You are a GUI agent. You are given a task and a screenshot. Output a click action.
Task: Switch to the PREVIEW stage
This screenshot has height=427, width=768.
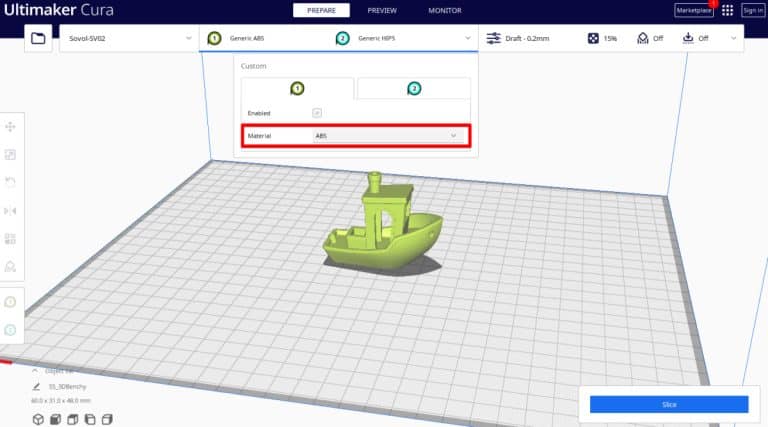click(x=382, y=10)
